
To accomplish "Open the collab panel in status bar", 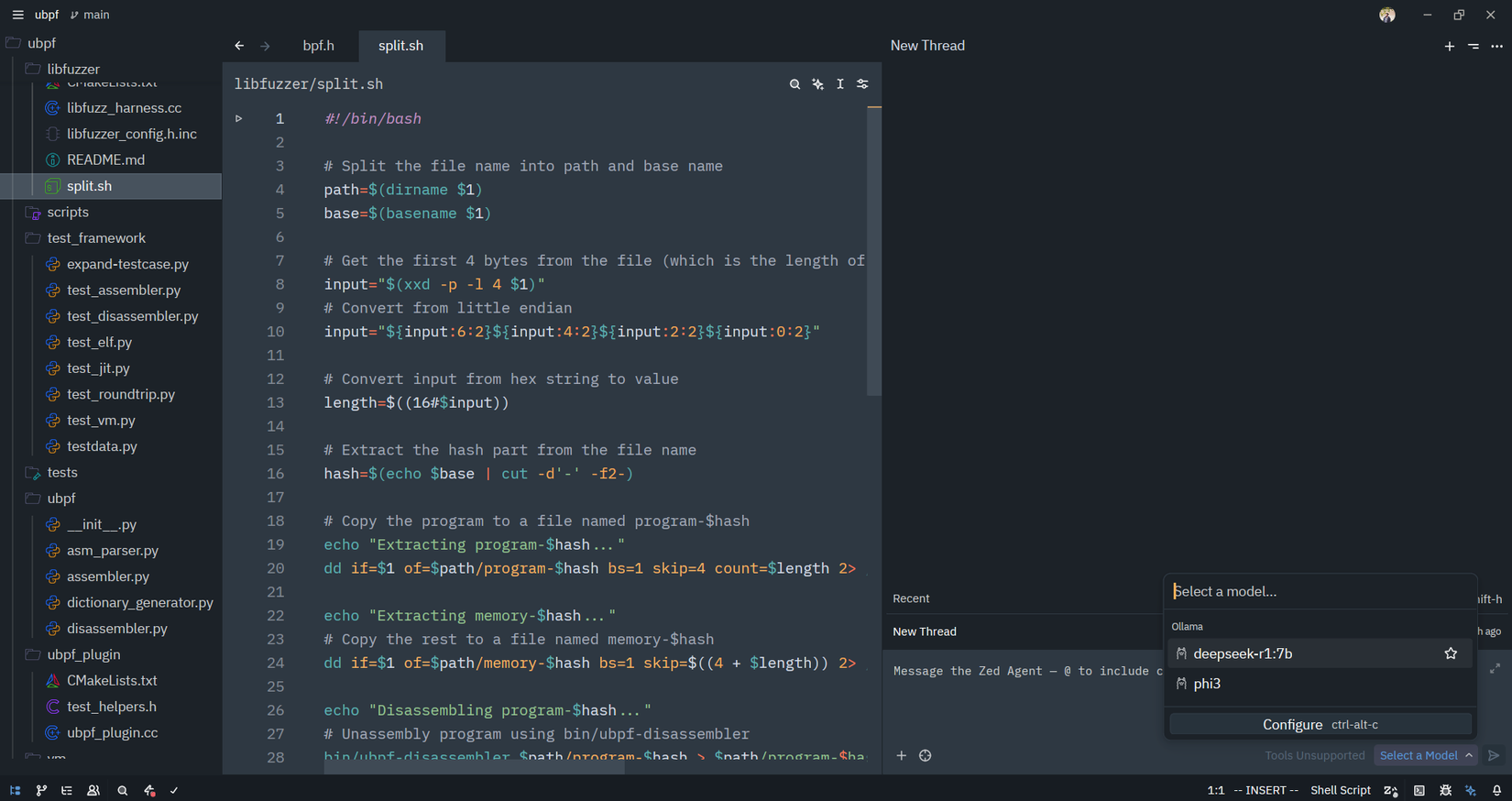I will coord(93,790).
